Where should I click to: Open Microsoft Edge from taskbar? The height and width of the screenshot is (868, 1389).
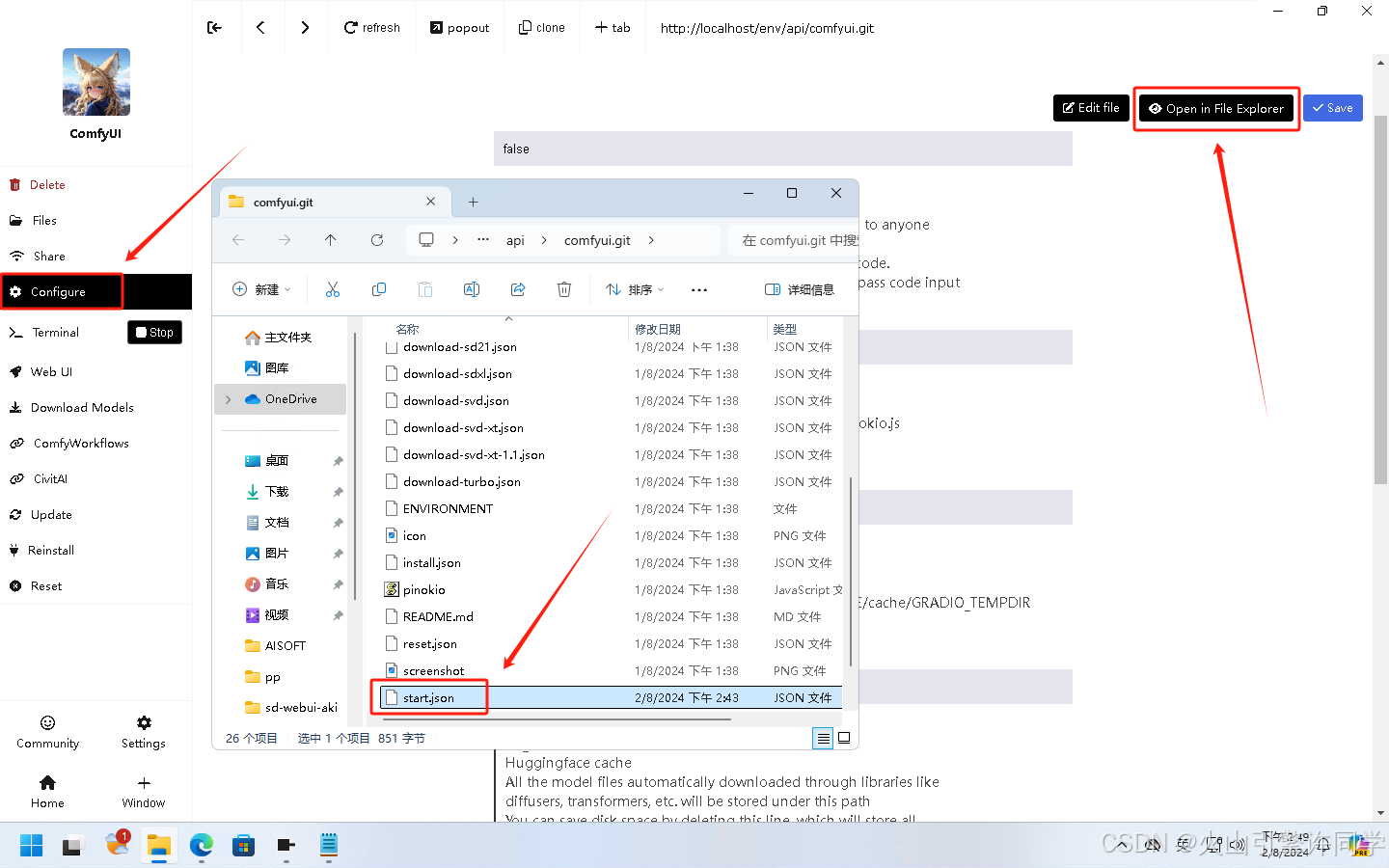pos(202,846)
